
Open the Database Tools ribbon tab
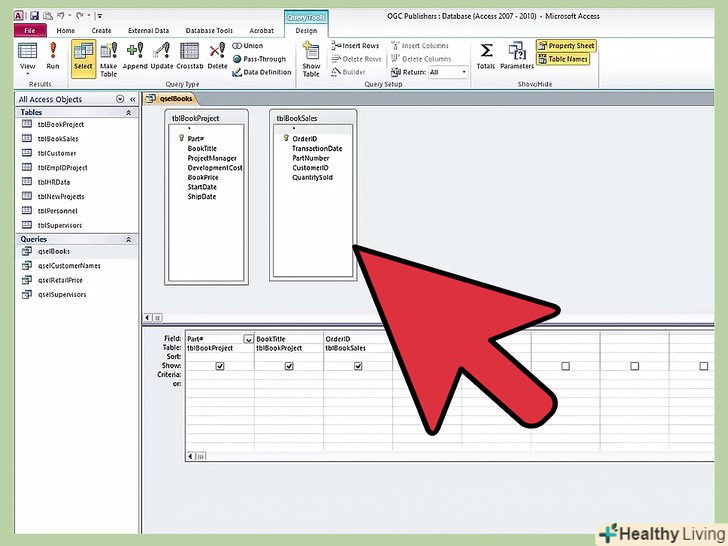209,30
